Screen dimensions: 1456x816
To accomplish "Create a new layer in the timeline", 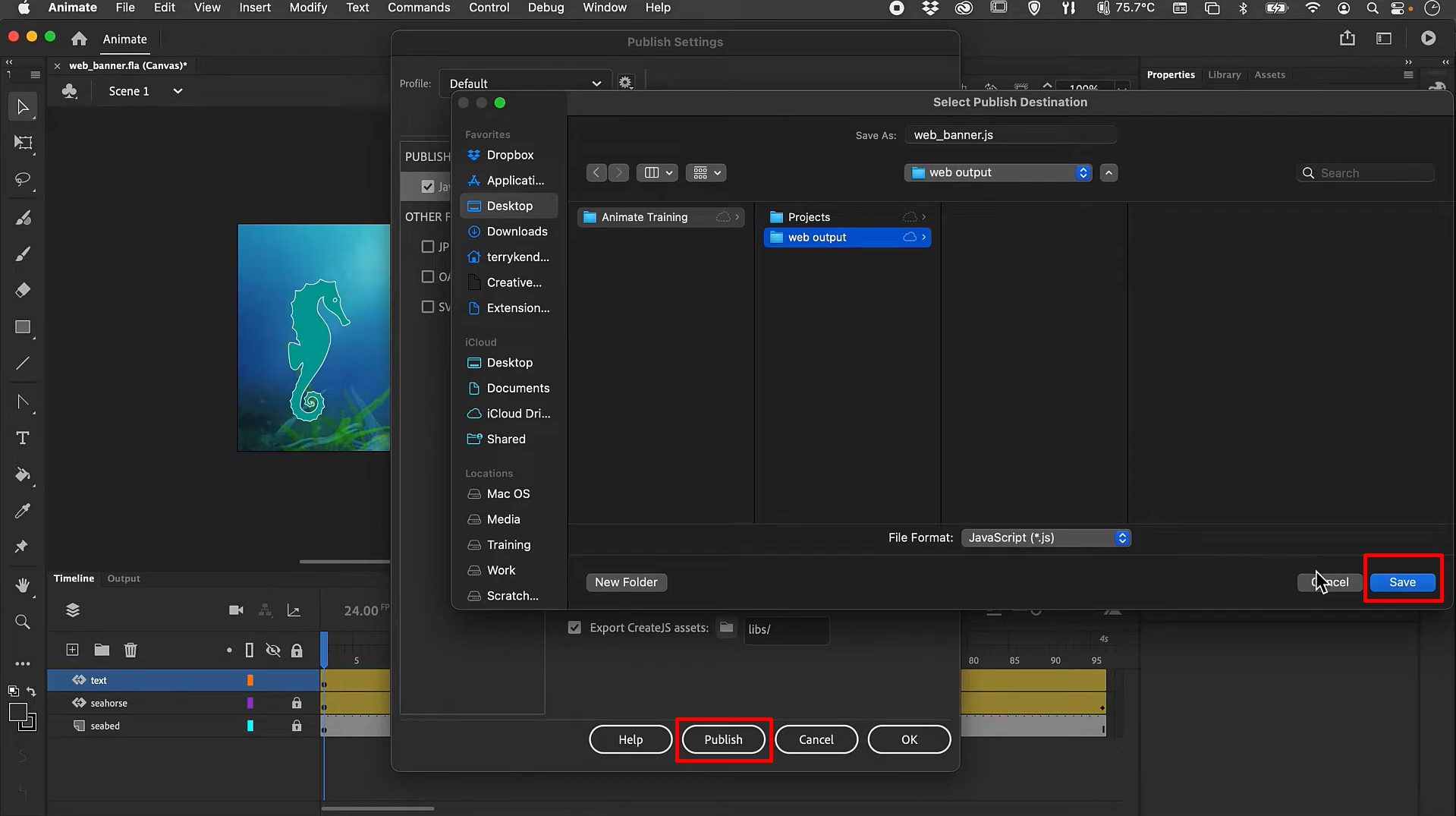I will [71, 650].
